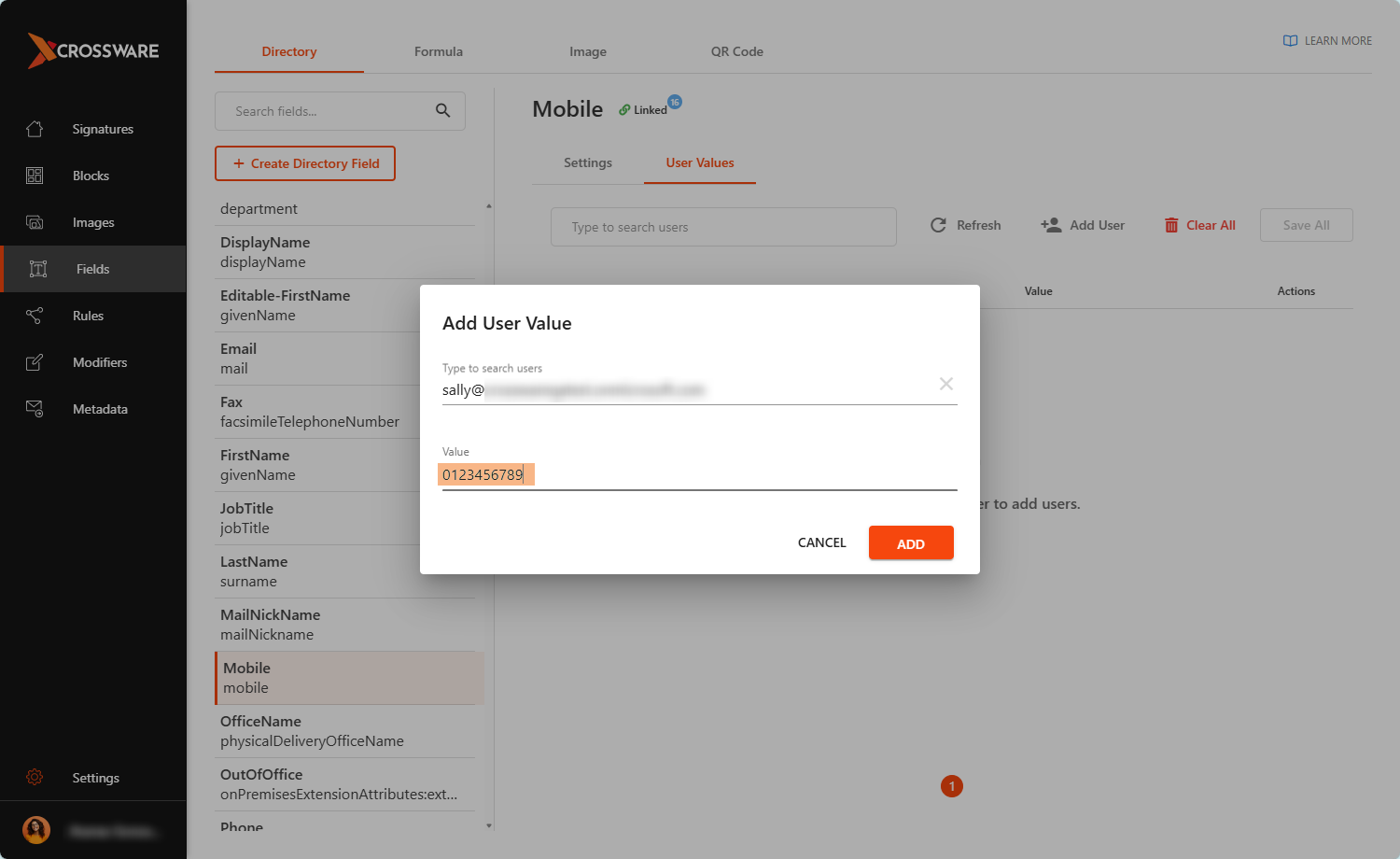Viewport: 1400px width, 859px height.
Task: Click the Blocks sidebar icon
Action: [35, 176]
